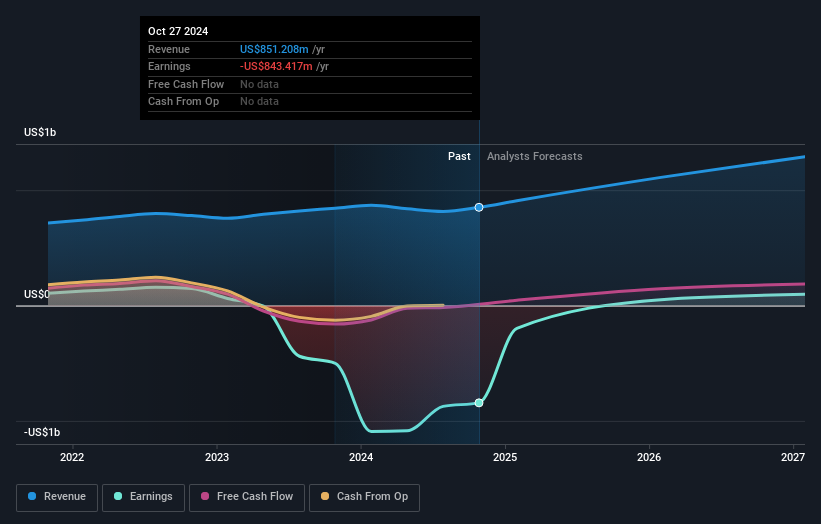821x524 pixels.
Task: Click the 2024 x-axis label
Action: click(361, 457)
